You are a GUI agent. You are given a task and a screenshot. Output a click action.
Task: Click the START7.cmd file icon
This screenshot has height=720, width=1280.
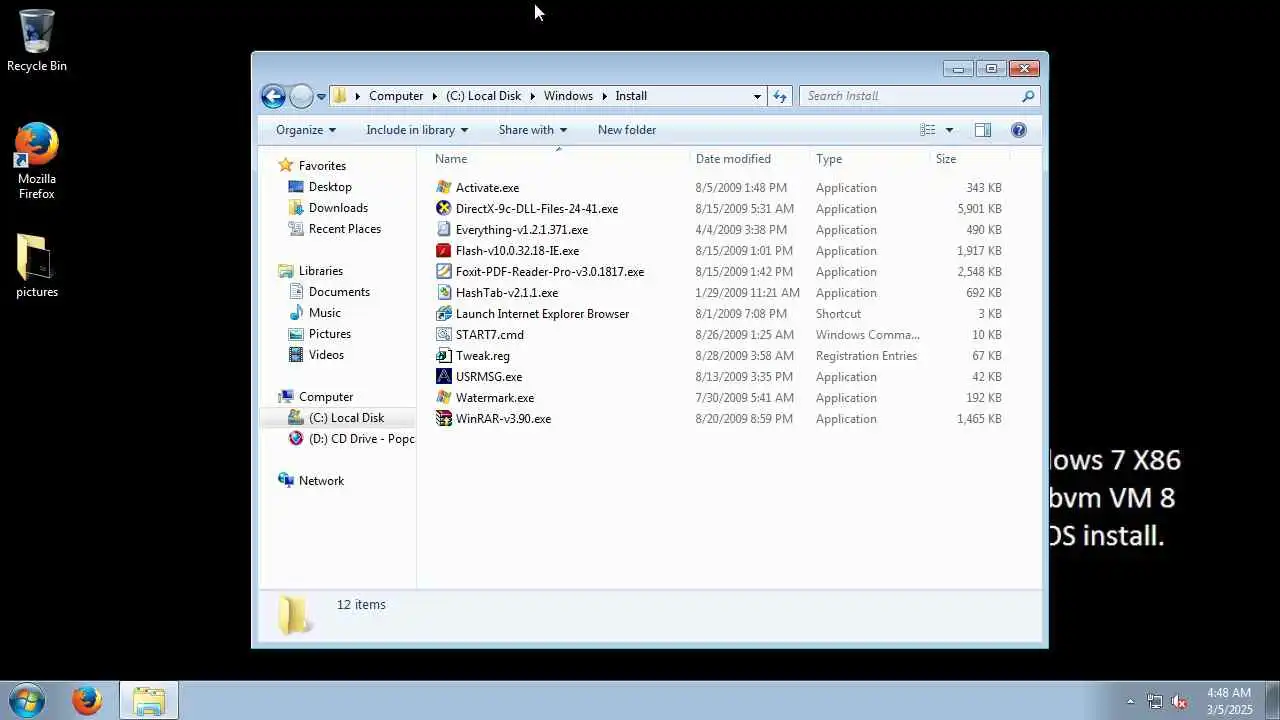click(x=444, y=334)
